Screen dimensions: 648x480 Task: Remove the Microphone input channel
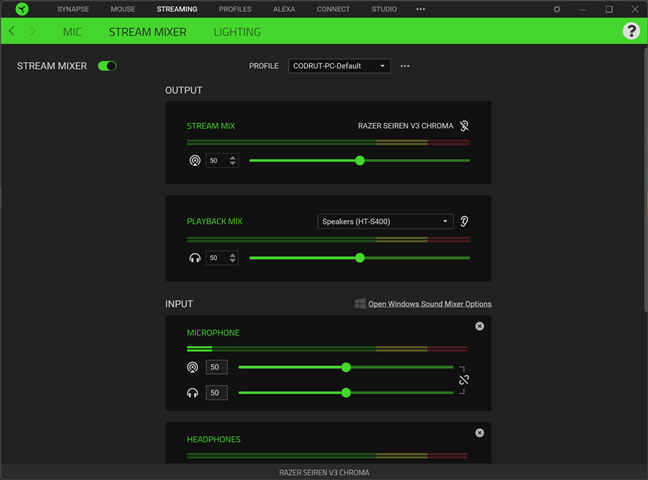479,326
